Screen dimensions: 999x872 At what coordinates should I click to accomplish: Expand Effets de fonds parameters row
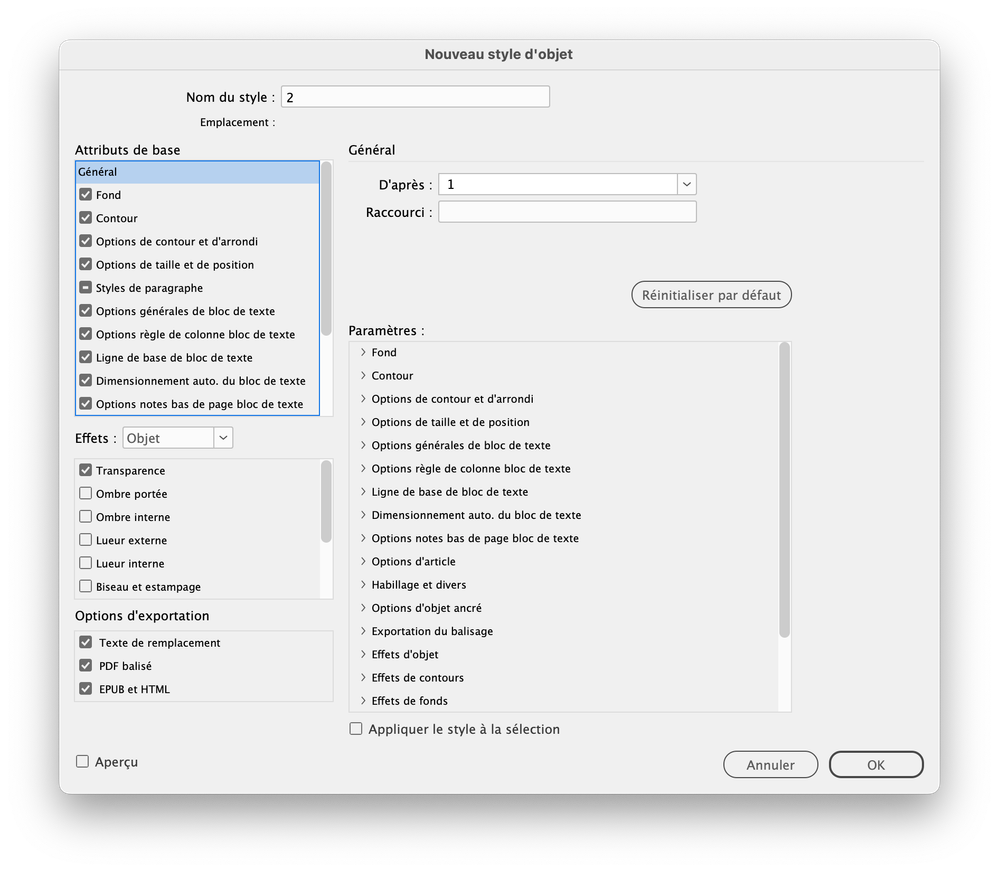[363, 701]
